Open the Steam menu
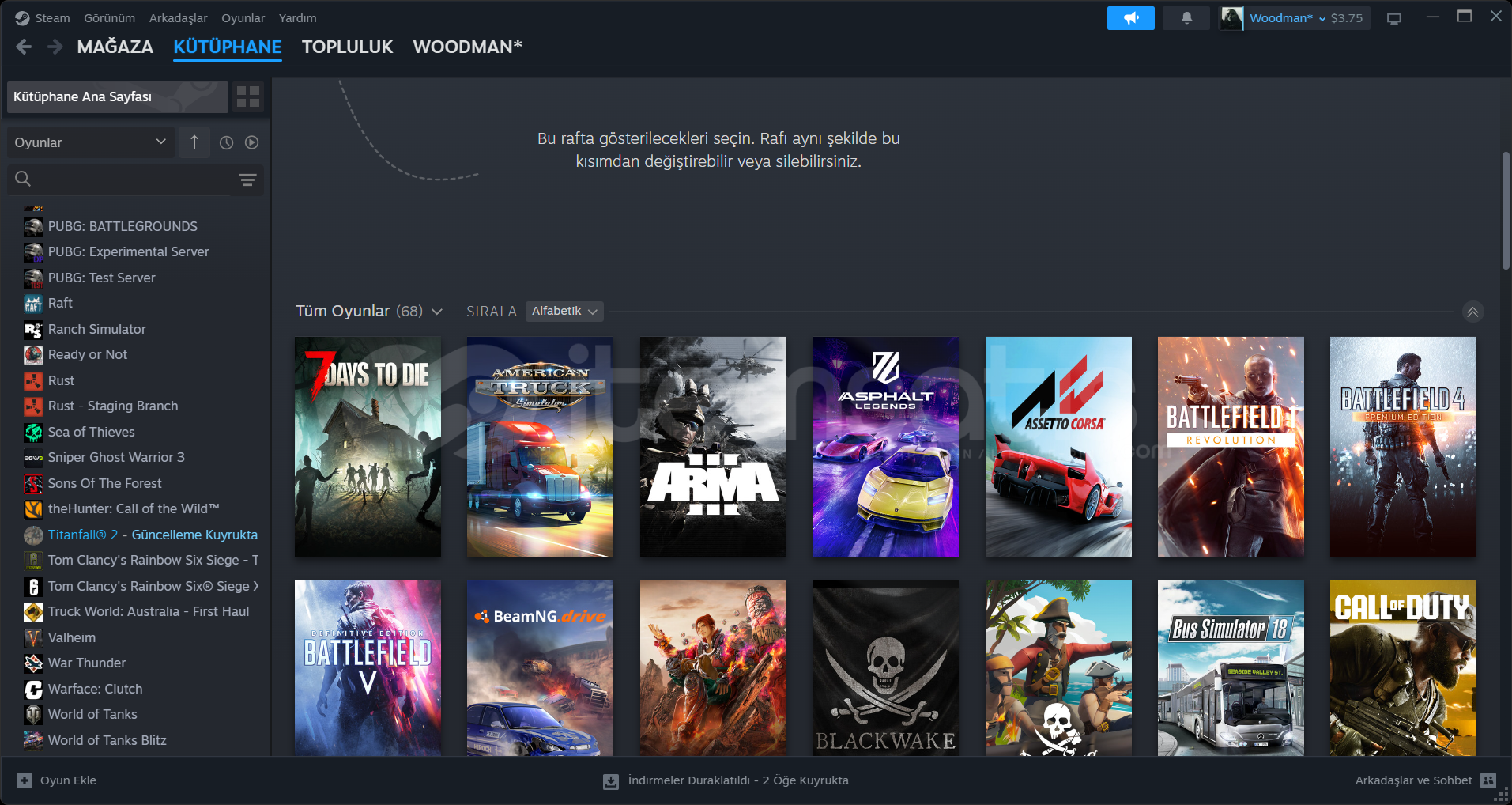This screenshot has height=805, width=1512. coord(52,18)
